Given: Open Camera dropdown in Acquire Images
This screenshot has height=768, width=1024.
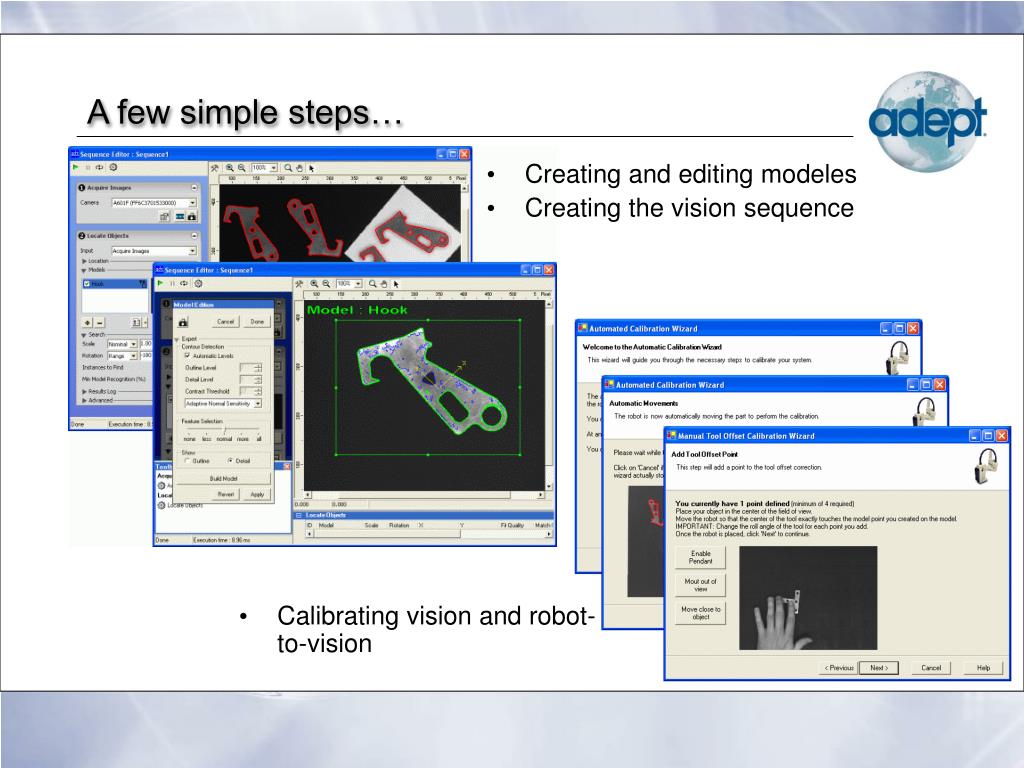Looking at the screenshot, I should pyautogui.click(x=192, y=203).
